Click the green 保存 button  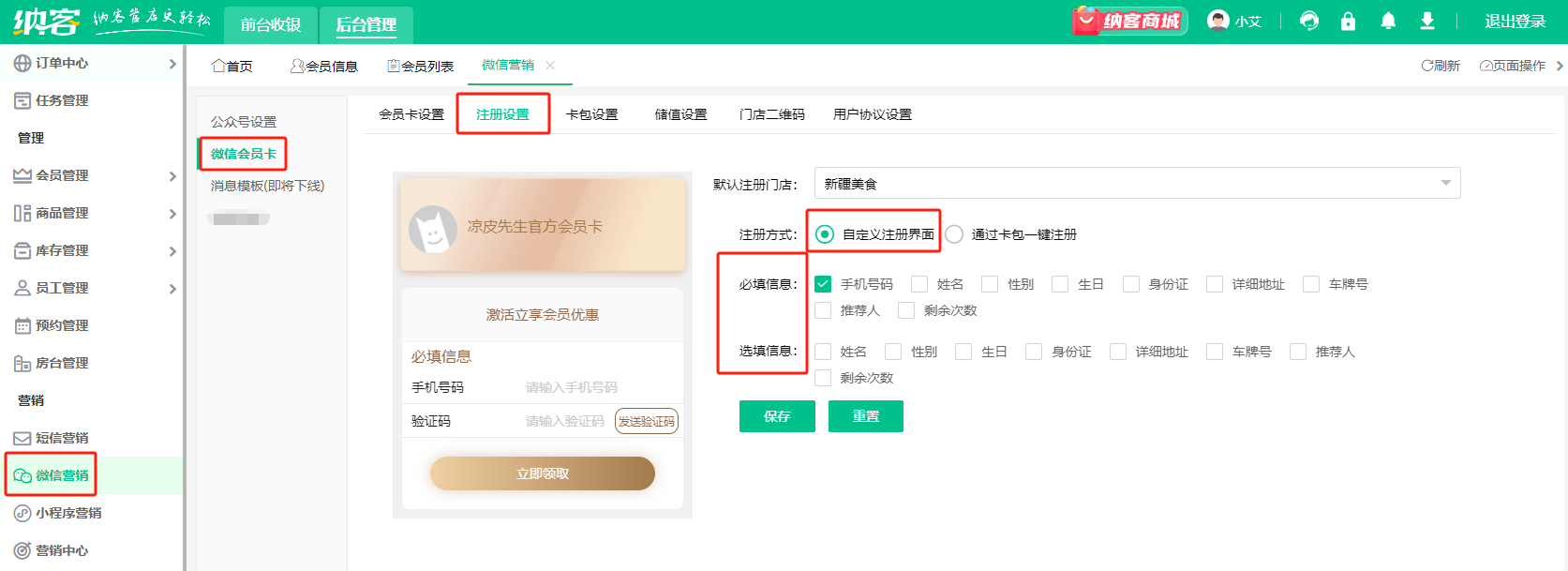point(776,416)
